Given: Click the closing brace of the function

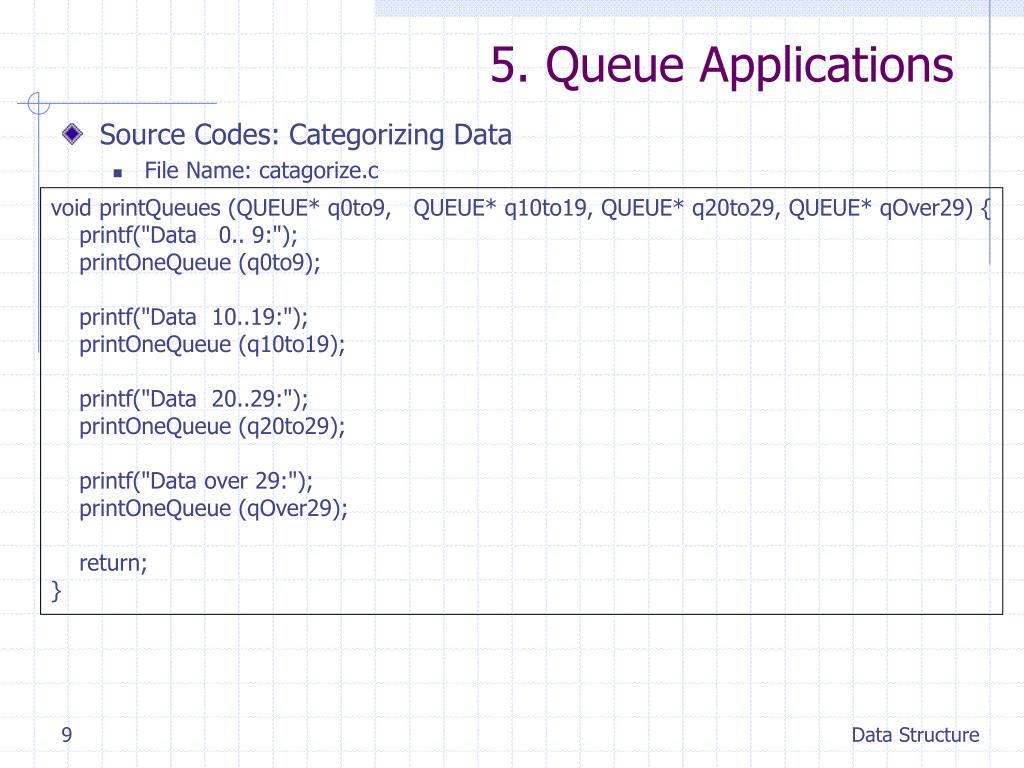Looking at the screenshot, I should tap(56, 591).
